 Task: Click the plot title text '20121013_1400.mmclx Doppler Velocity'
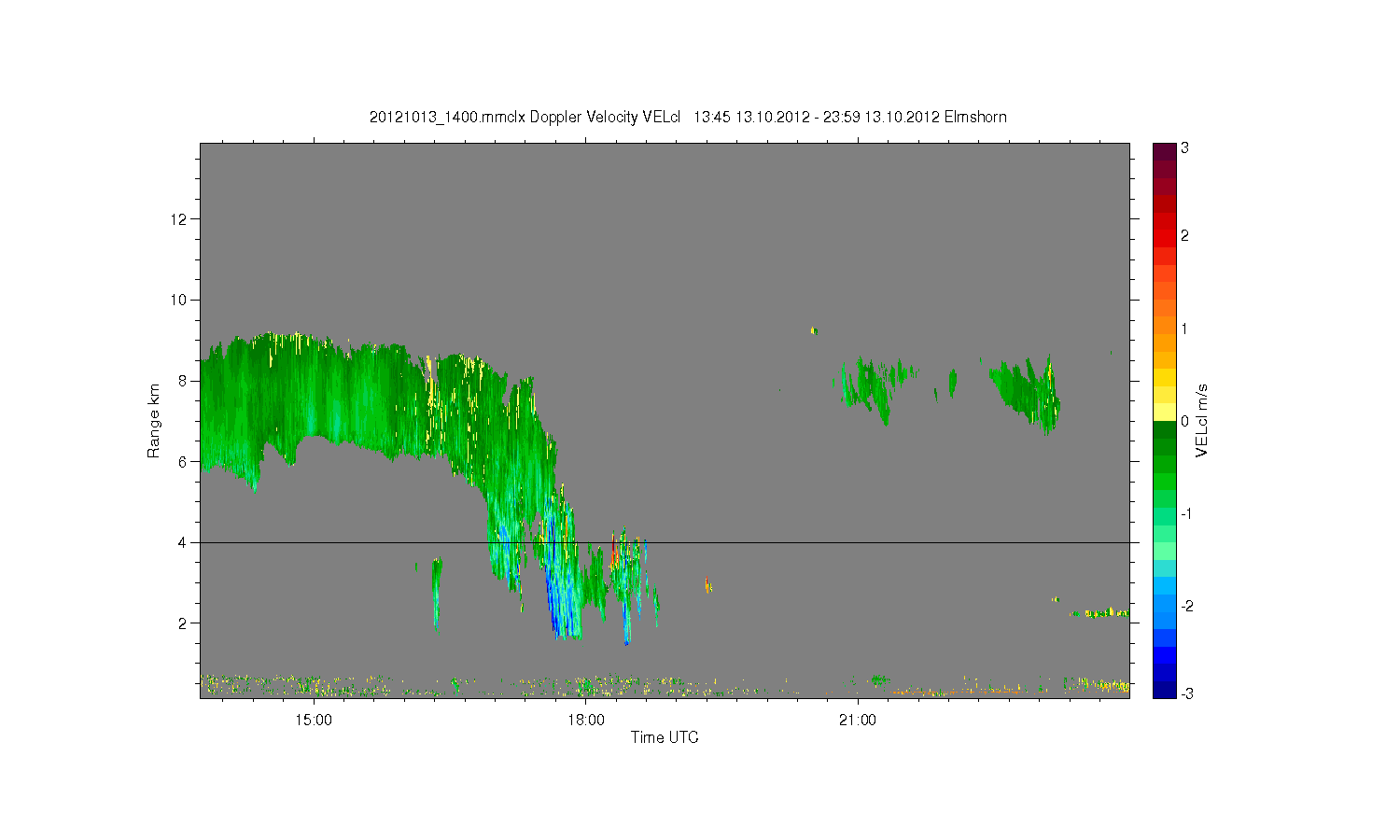tap(504, 117)
